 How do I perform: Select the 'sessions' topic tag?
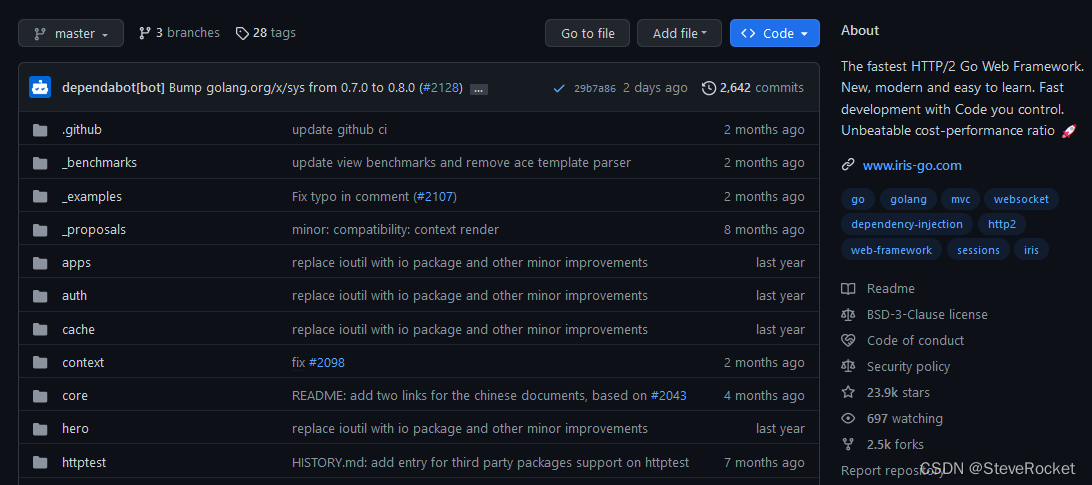978,249
